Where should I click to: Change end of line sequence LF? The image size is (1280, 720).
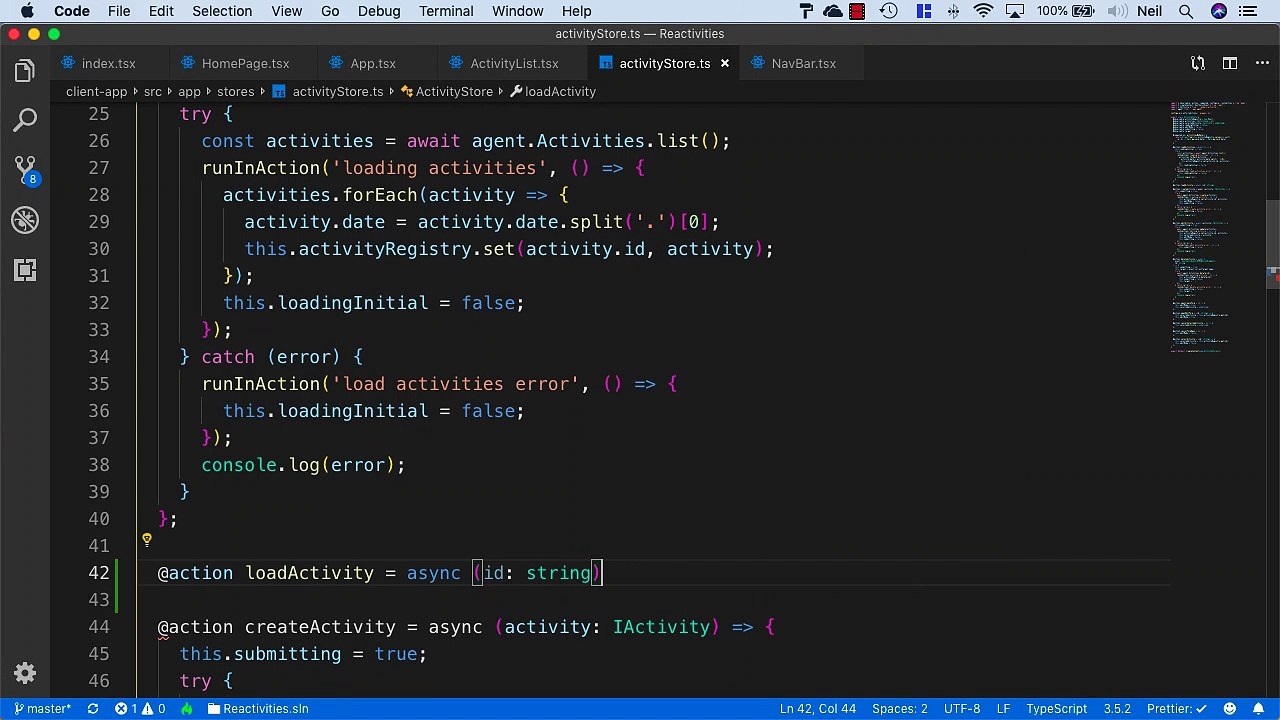click(x=1003, y=708)
